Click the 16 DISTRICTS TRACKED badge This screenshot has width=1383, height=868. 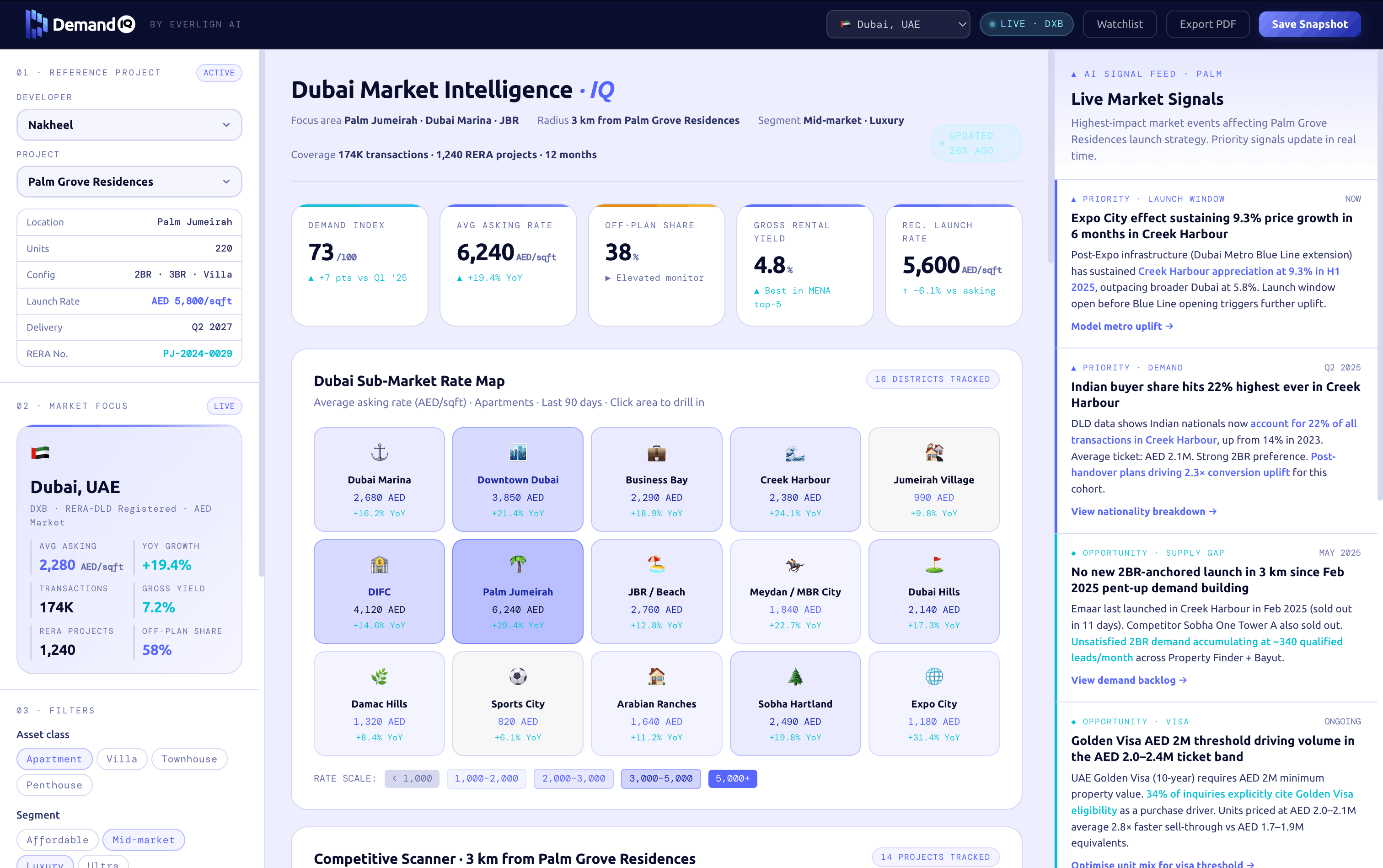(933, 379)
